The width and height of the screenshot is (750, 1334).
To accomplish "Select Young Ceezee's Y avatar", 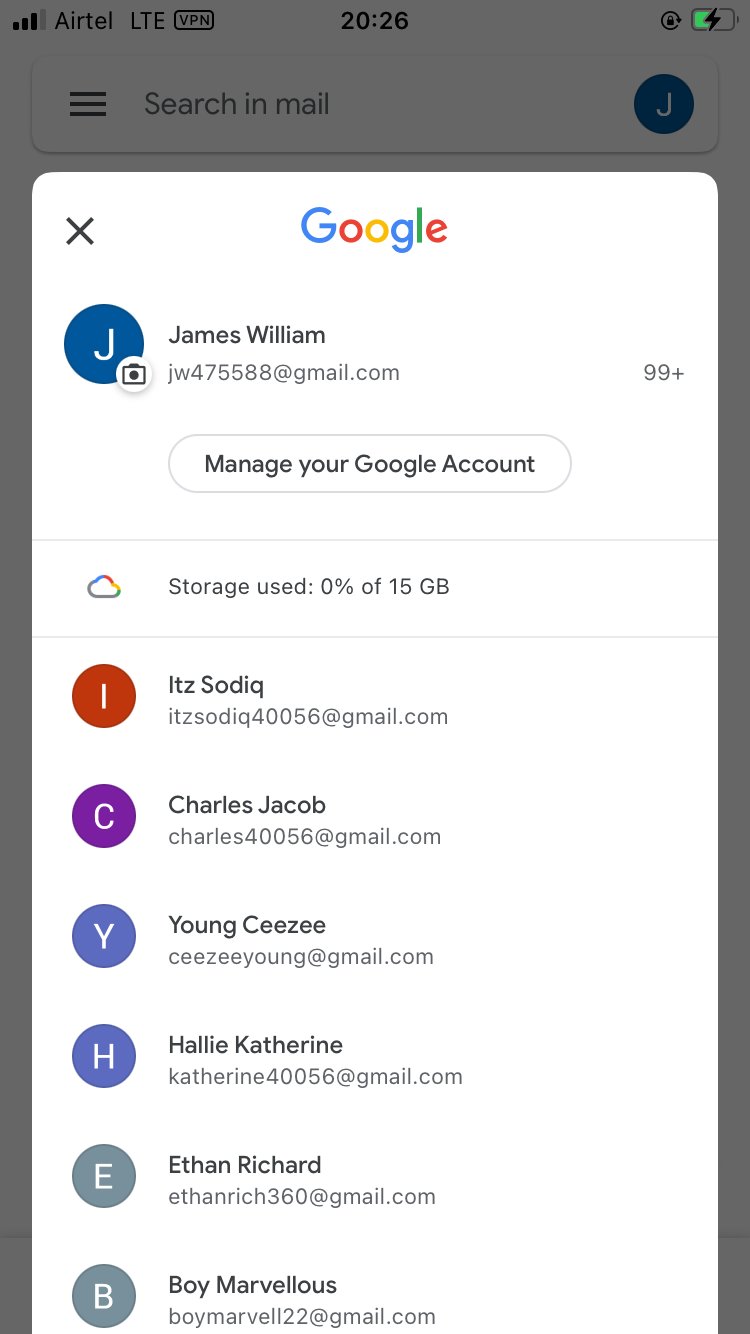I will (104, 936).
